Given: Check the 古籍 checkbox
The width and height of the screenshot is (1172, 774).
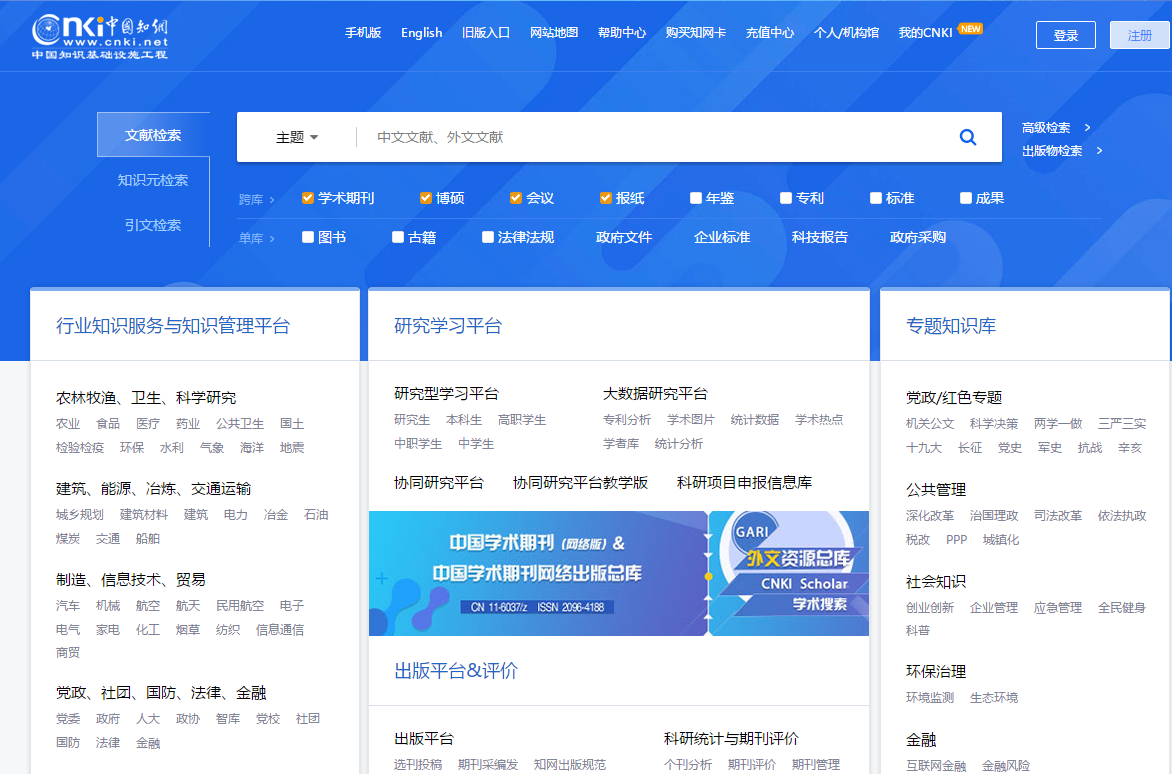Looking at the screenshot, I should (x=398, y=237).
